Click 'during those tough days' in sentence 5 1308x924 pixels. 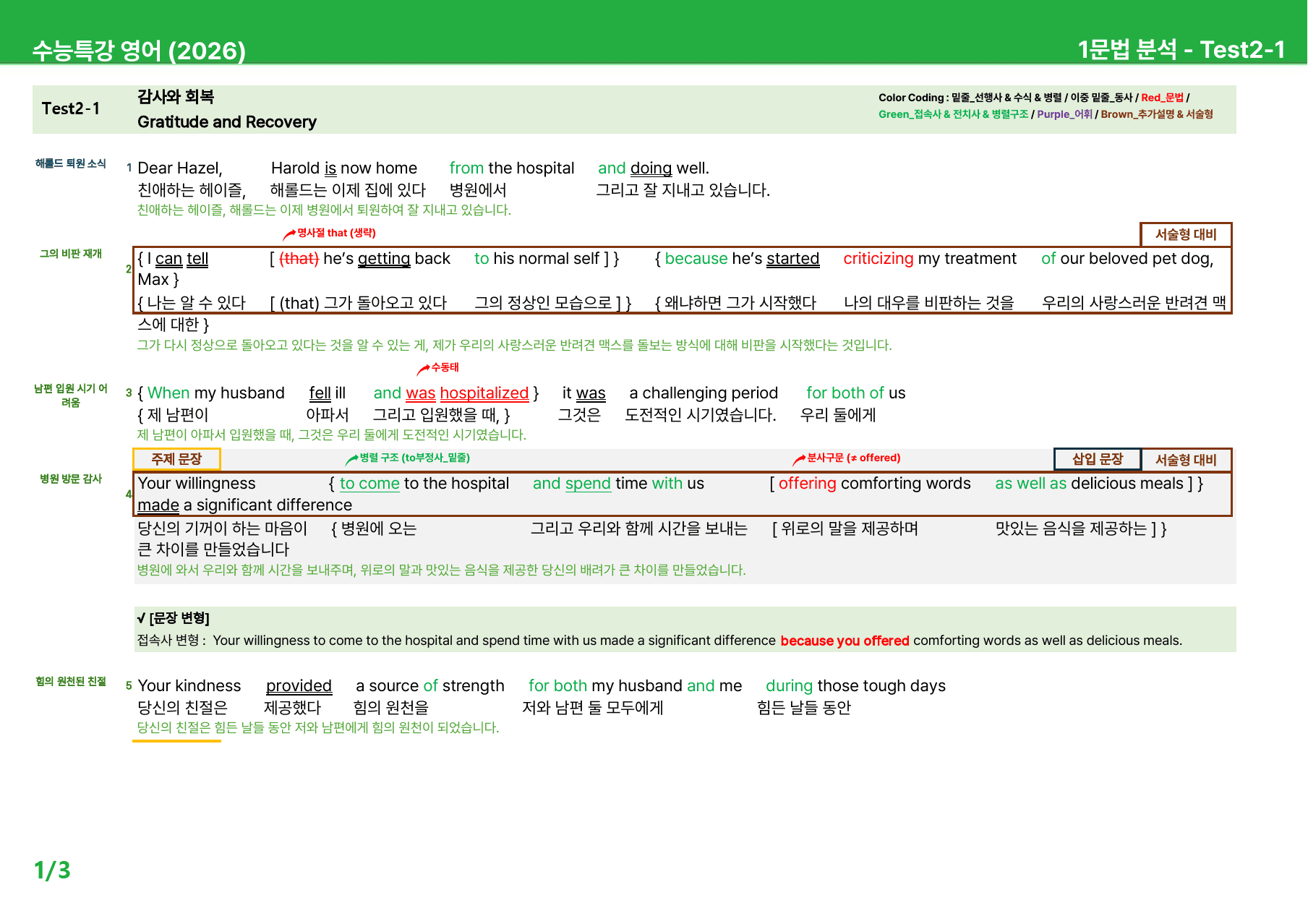pyautogui.click(x=855, y=685)
